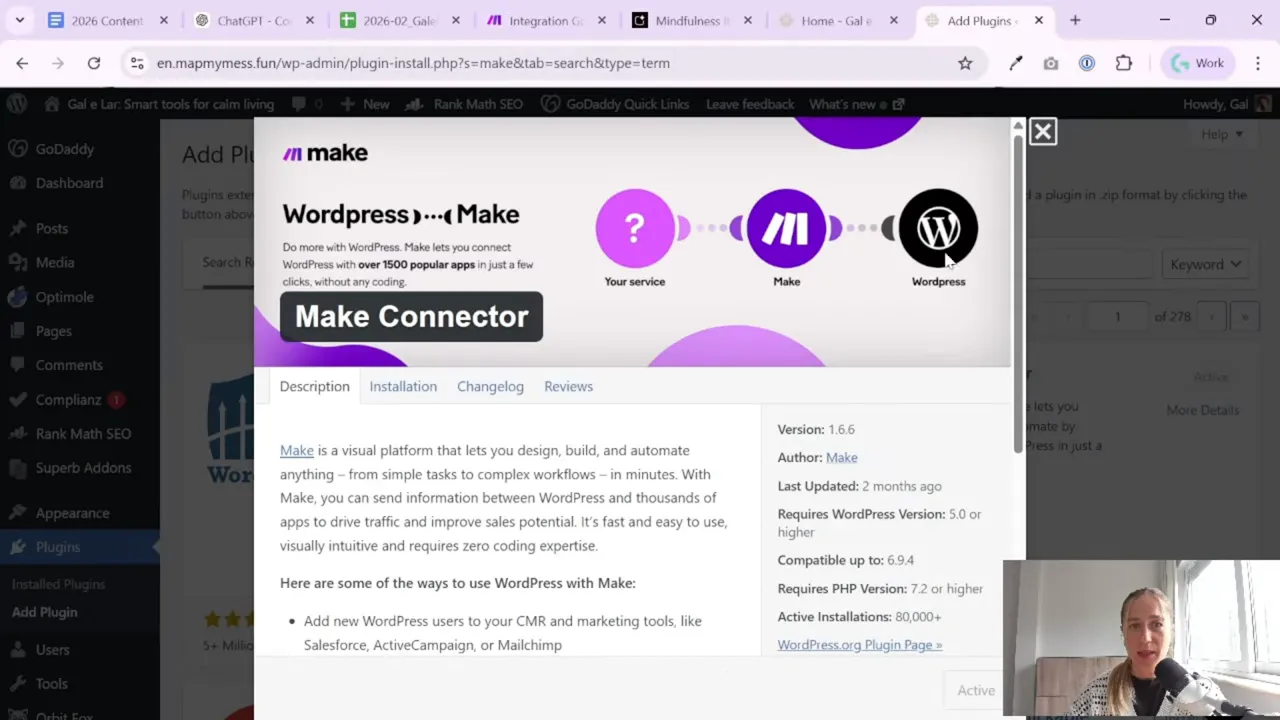Reload the page
1280x720 pixels.
tap(94, 63)
